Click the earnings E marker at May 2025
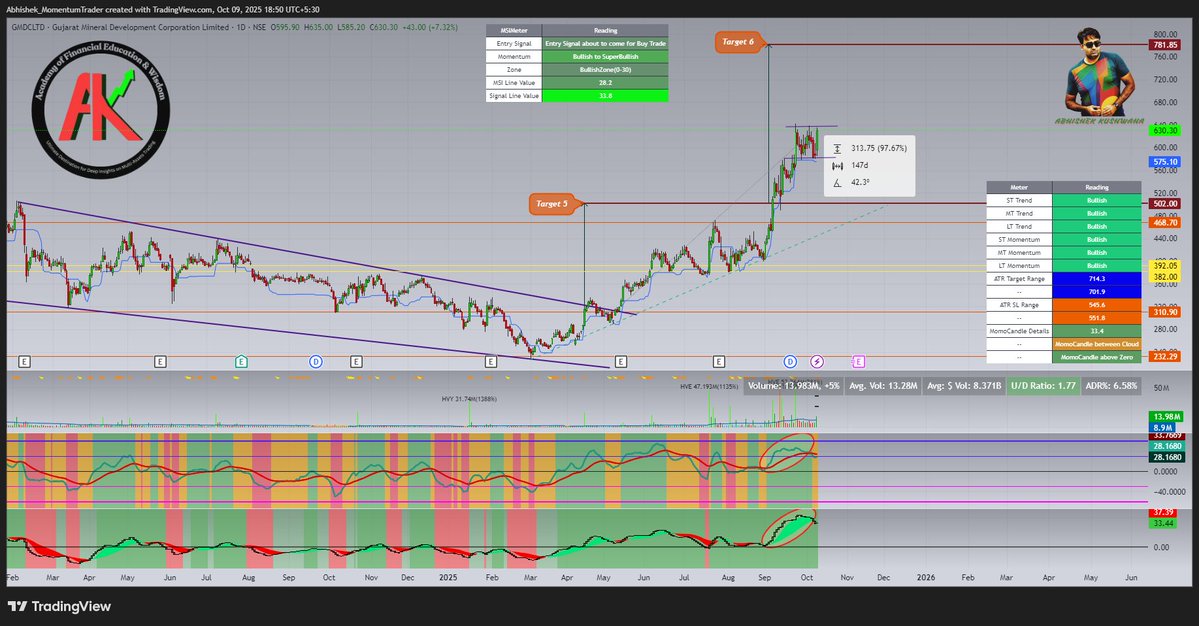1199x626 pixels. coord(621,362)
